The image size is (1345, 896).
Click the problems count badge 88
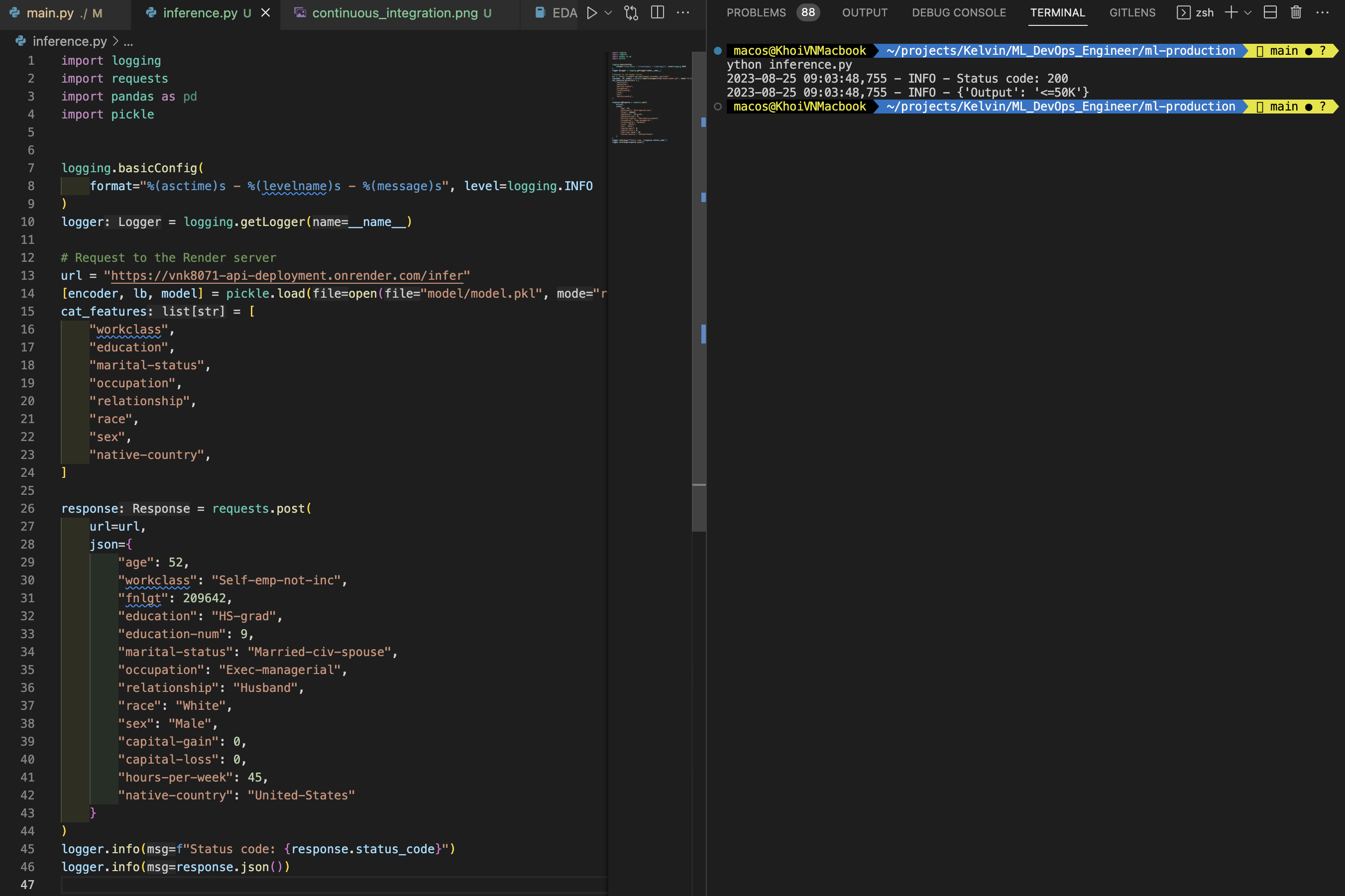808,12
